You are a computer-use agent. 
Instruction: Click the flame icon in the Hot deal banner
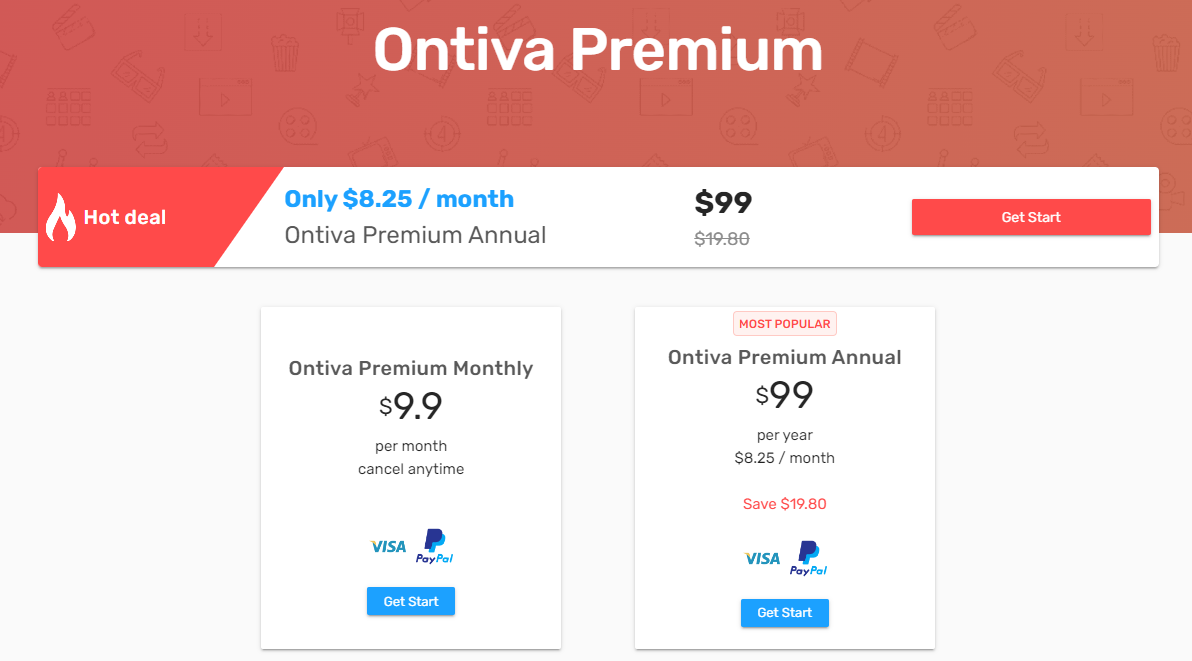(x=62, y=215)
